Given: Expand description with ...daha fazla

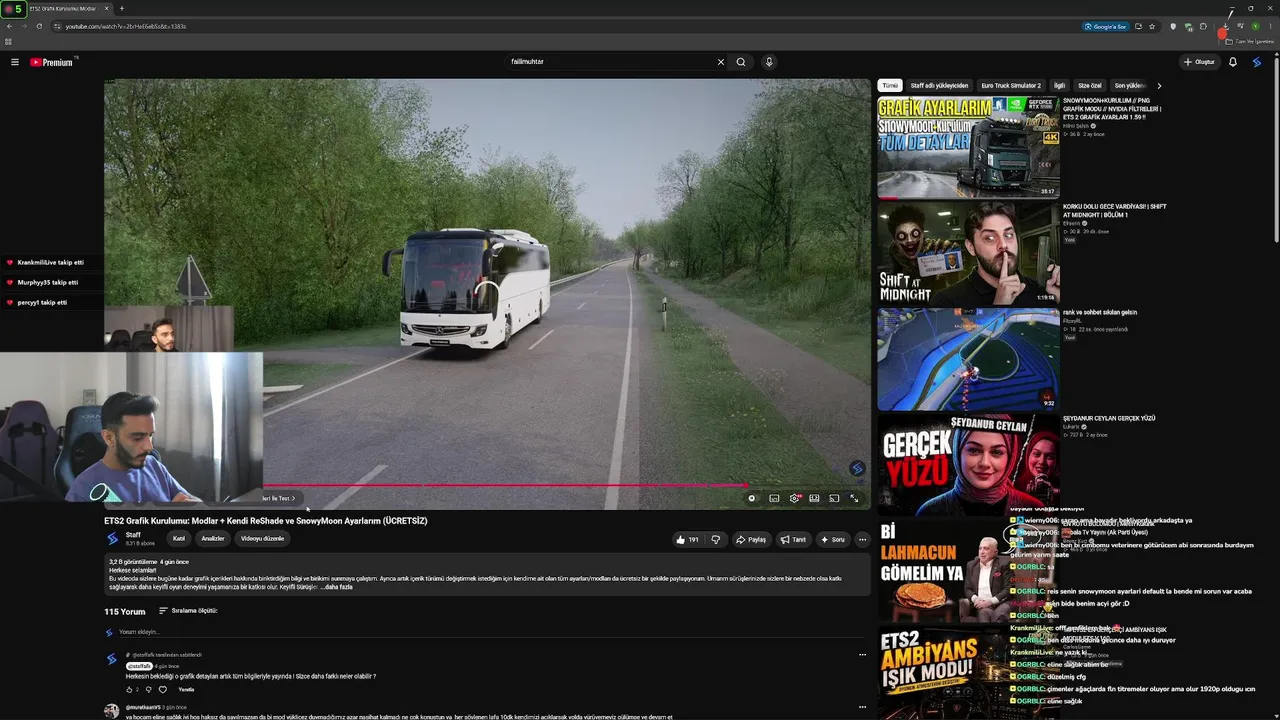Looking at the screenshot, I should point(337,587).
